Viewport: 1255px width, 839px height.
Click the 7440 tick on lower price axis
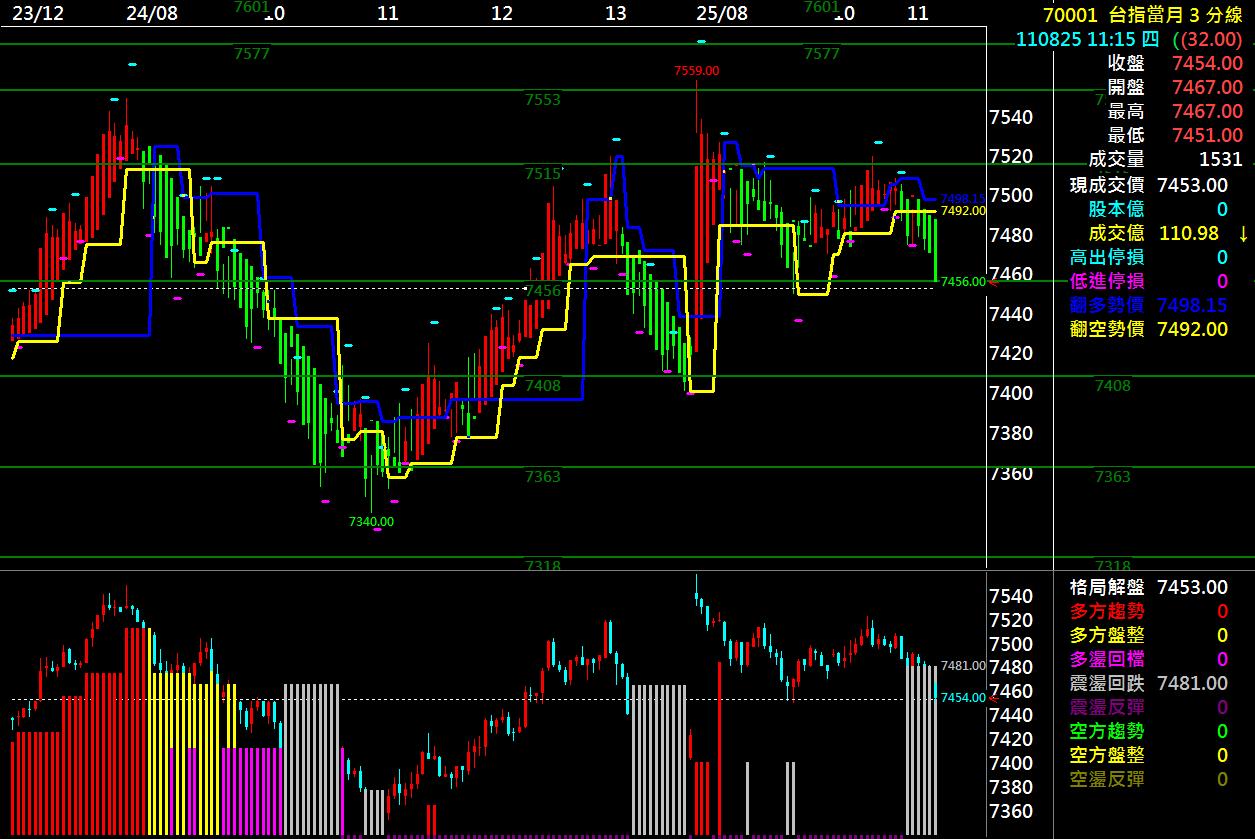(1011, 715)
